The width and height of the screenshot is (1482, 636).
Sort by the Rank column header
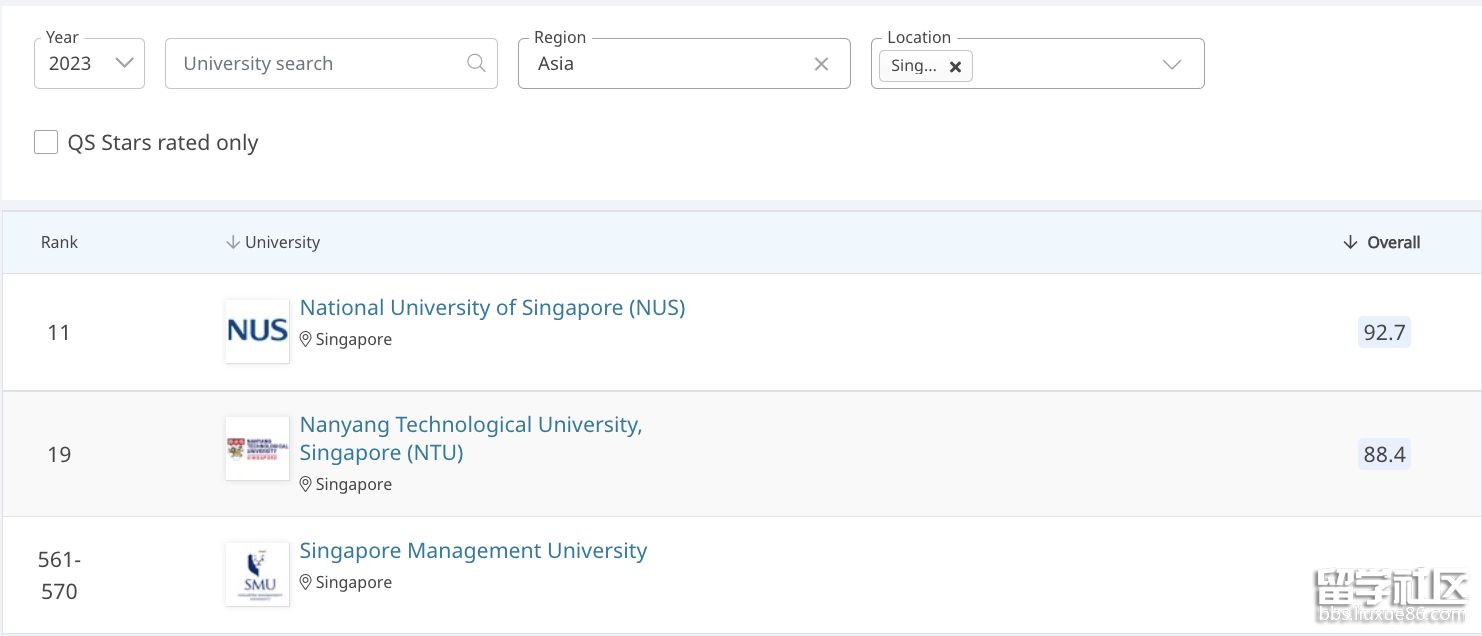pyautogui.click(x=59, y=242)
